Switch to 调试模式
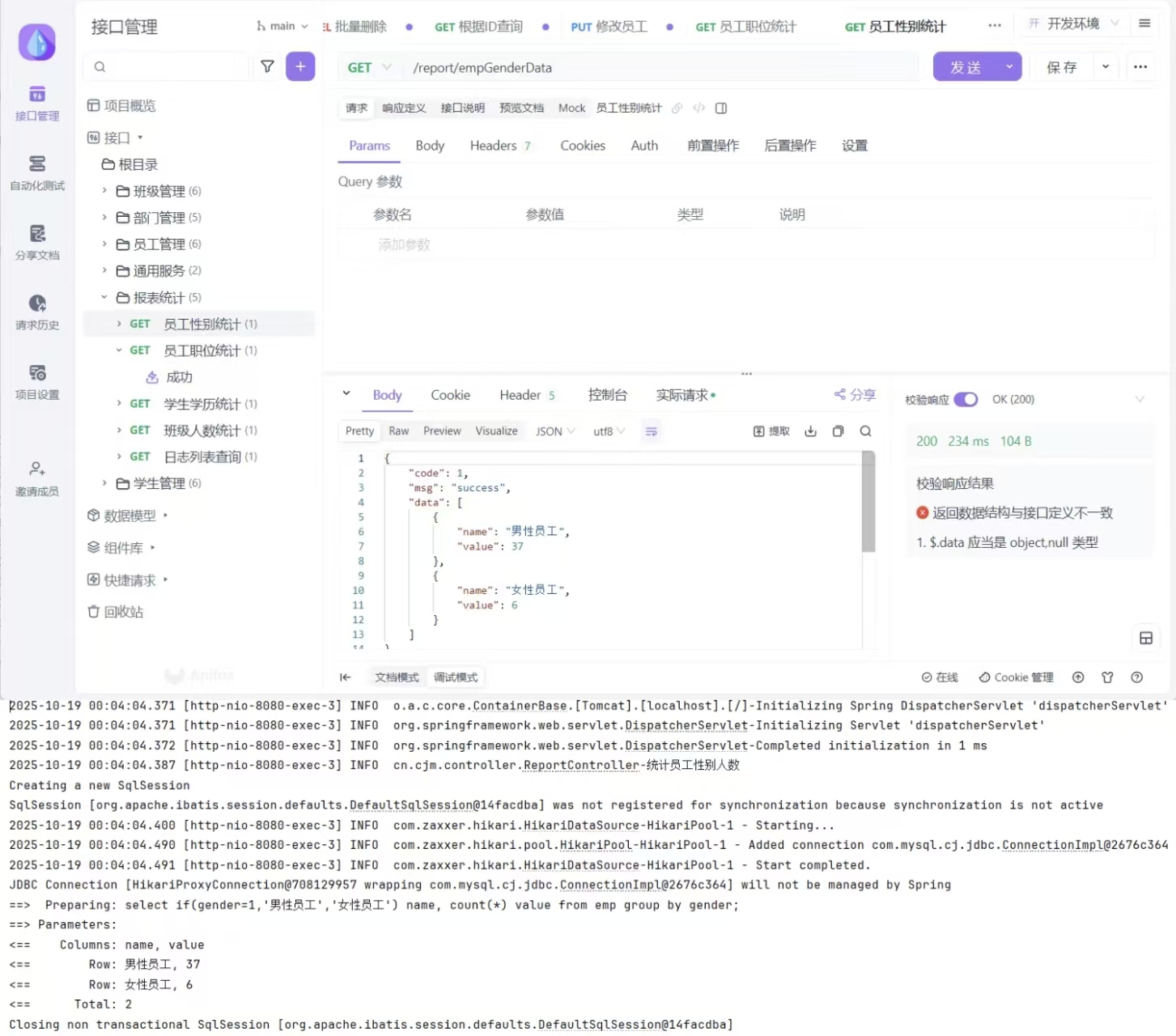This screenshot has width=1176, height=1036. [456, 677]
